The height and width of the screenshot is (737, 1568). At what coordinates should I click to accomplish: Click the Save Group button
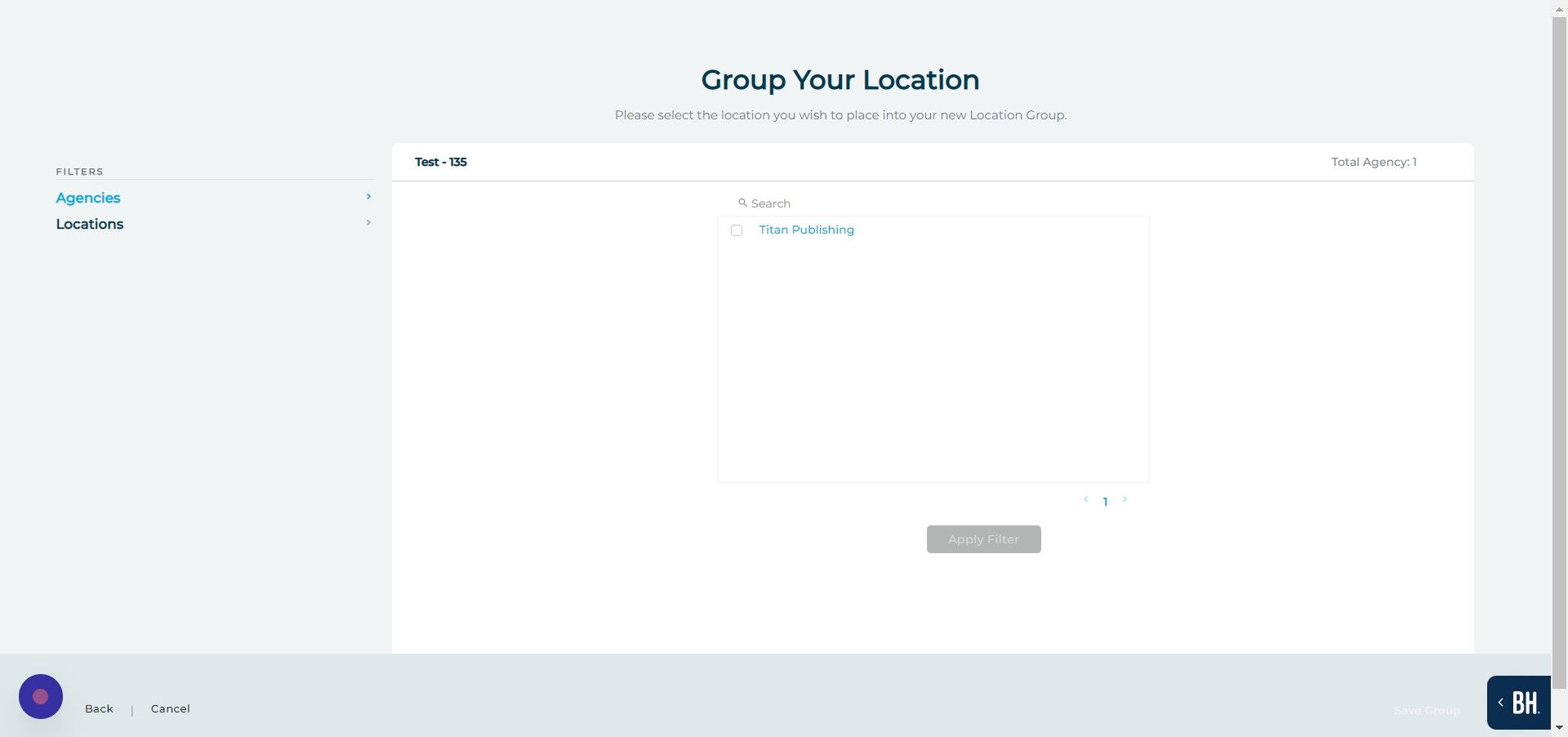pos(1427,710)
